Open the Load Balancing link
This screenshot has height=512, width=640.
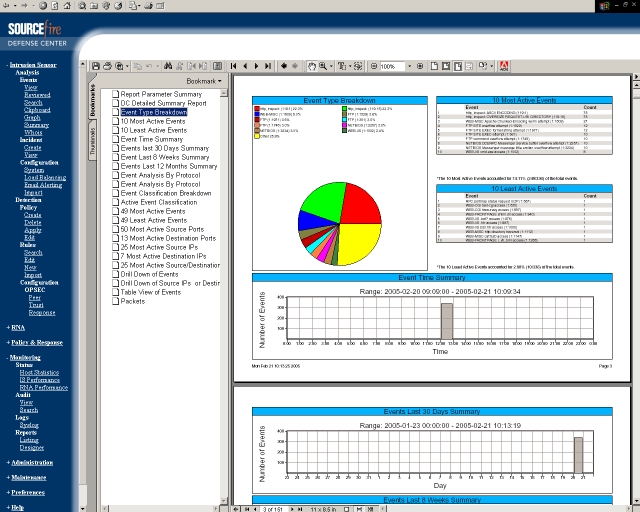point(45,177)
